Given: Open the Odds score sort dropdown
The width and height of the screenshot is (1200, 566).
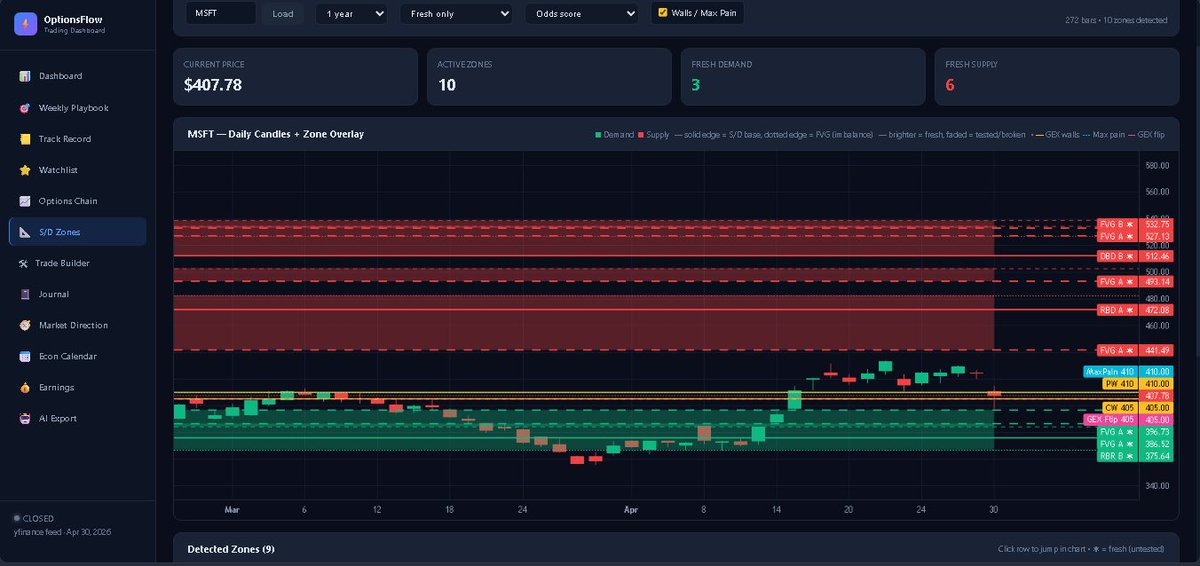Looking at the screenshot, I should click(x=581, y=13).
